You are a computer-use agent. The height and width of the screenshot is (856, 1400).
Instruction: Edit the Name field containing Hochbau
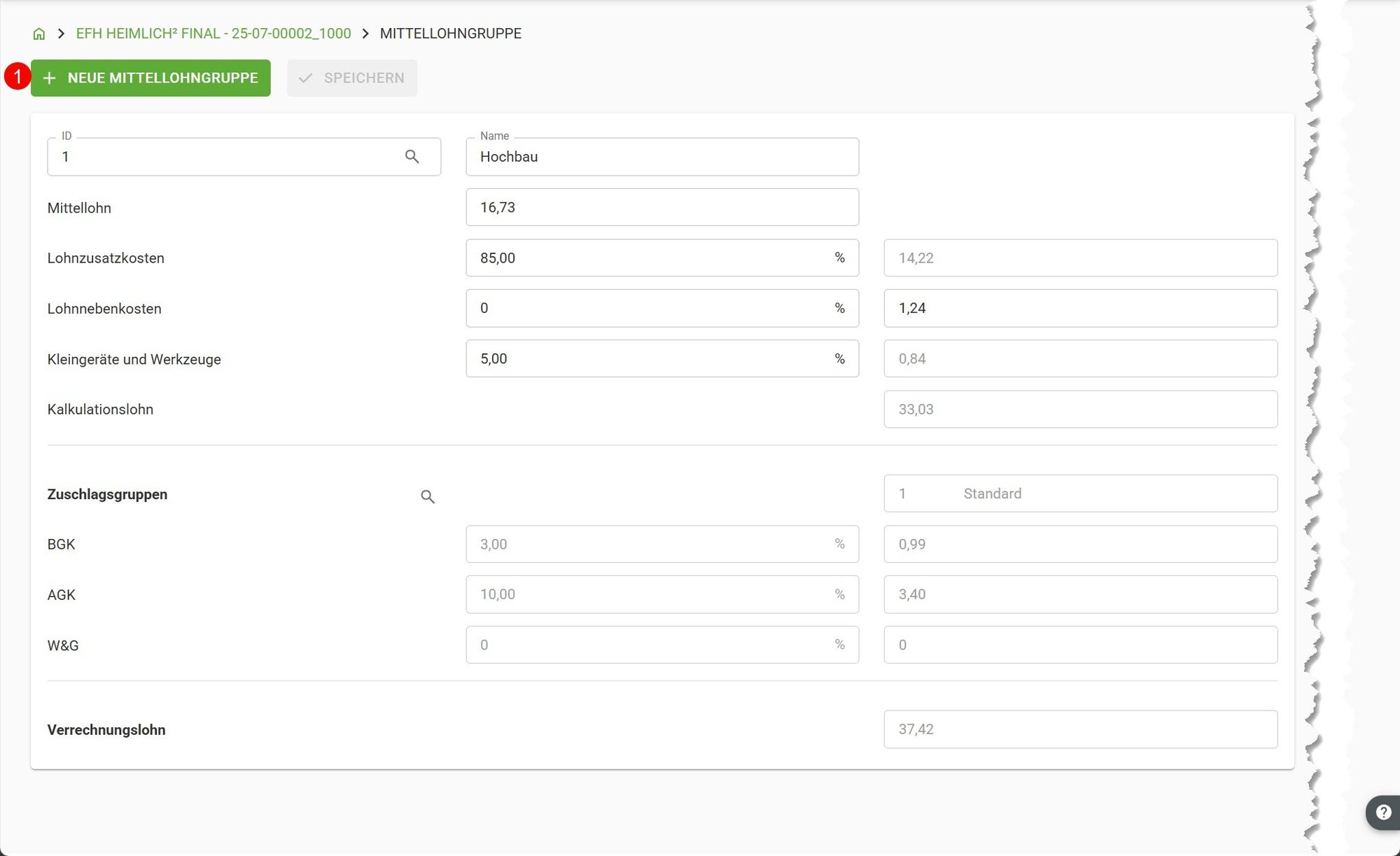(662, 157)
